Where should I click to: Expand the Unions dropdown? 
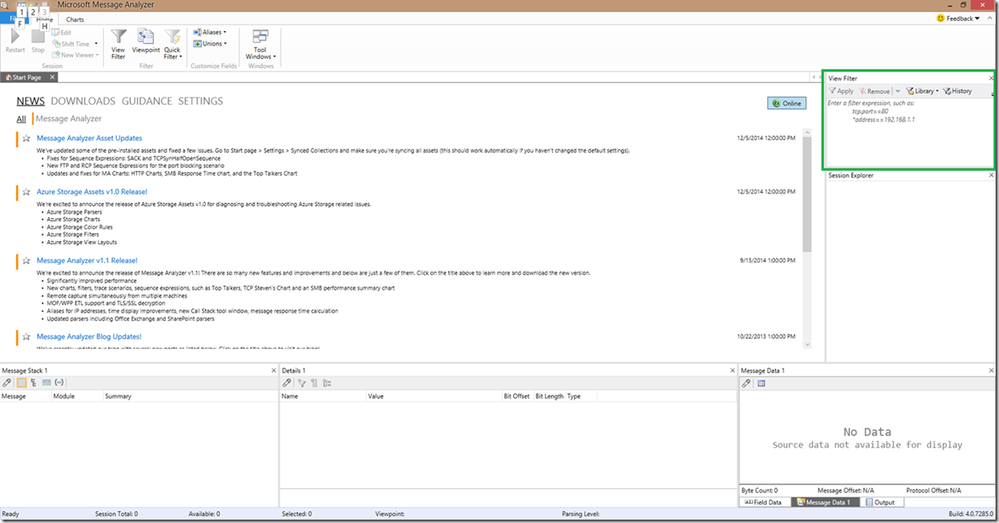pyautogui.click(x=210, y=44)
